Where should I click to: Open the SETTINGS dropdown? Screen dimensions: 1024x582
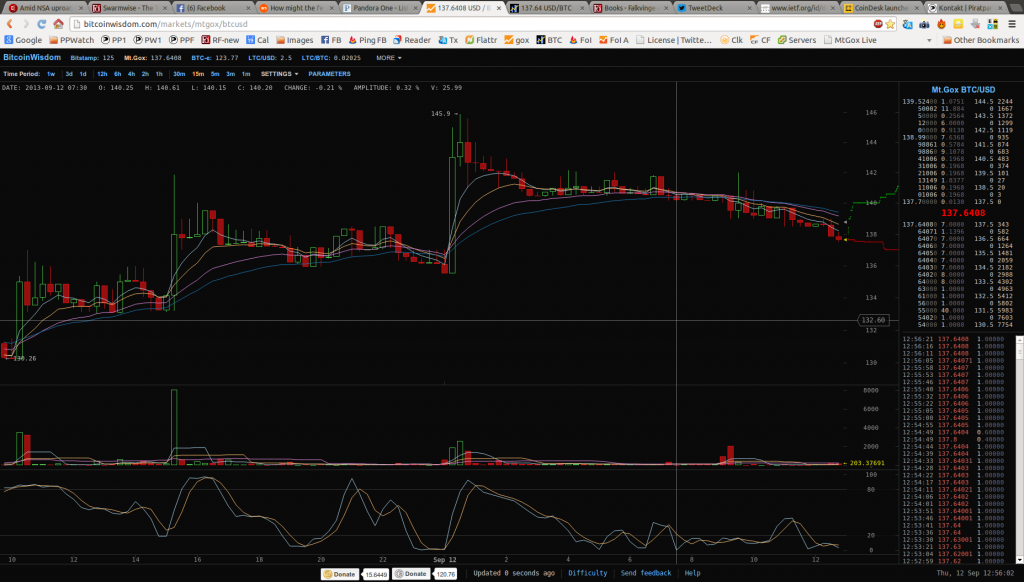tap(280, 74)
